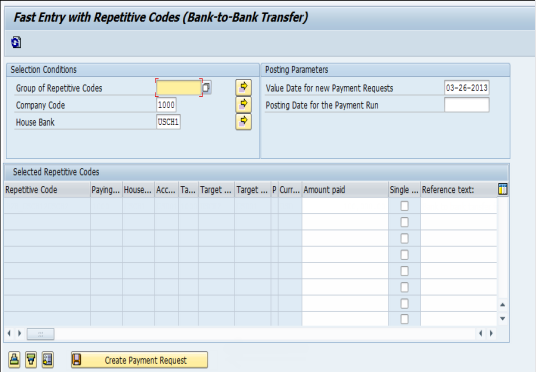Screen dimensions: 536x372
Task: Open multiple selection for Group of Repetitive Codes
Action: coord(243,88)
